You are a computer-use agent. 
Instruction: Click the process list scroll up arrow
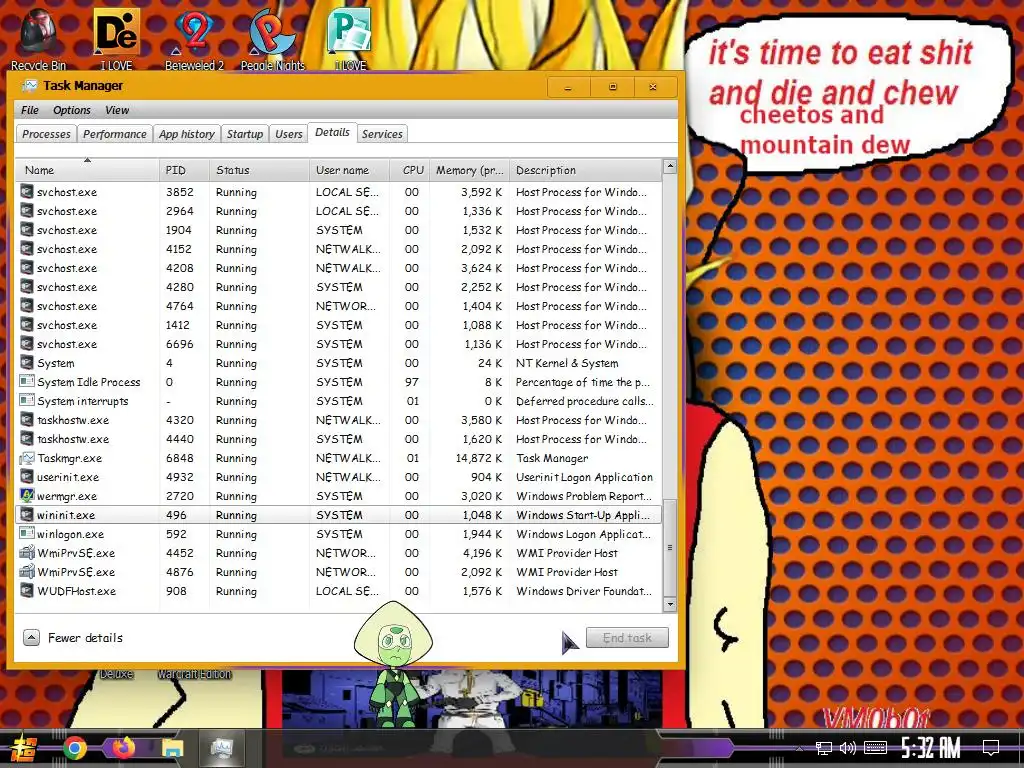point(669,167)
